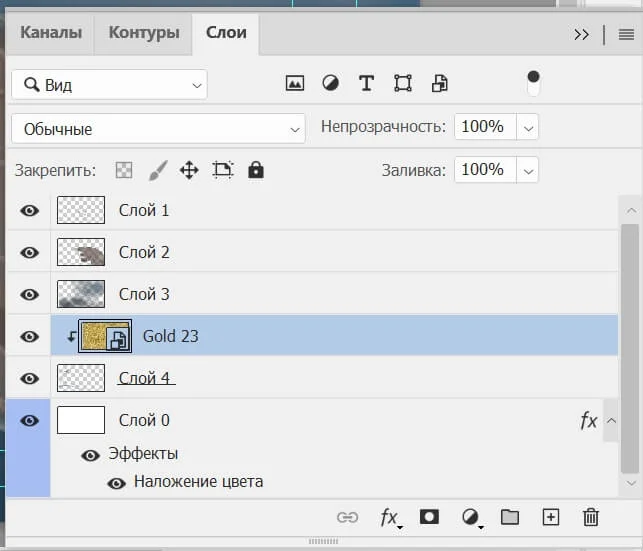The width and height of the screenshot is (643, 551).
Task: Add a layer mask
Action: click(429, 517)
